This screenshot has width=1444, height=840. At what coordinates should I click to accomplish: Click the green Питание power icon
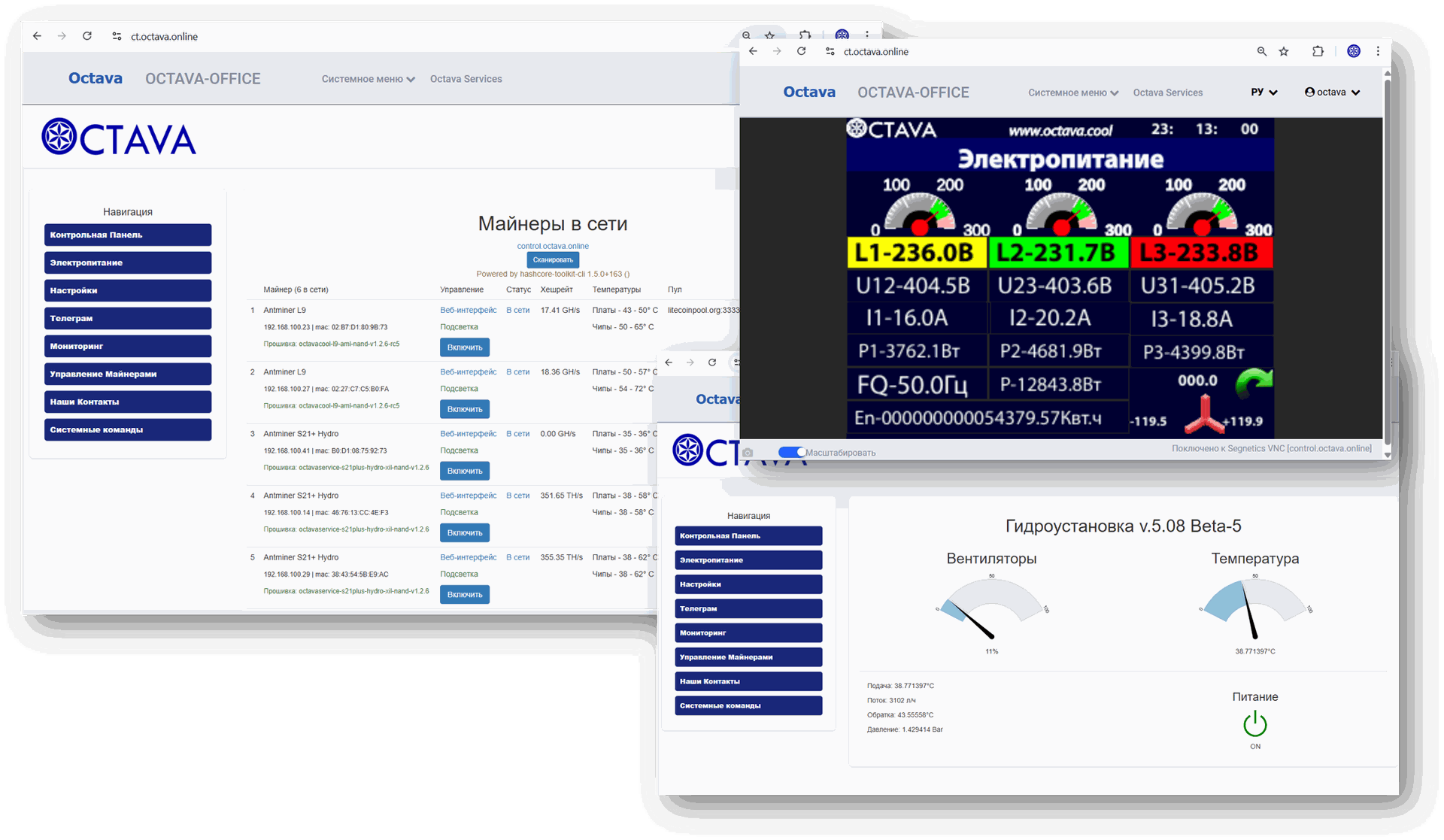(1254, 724)
